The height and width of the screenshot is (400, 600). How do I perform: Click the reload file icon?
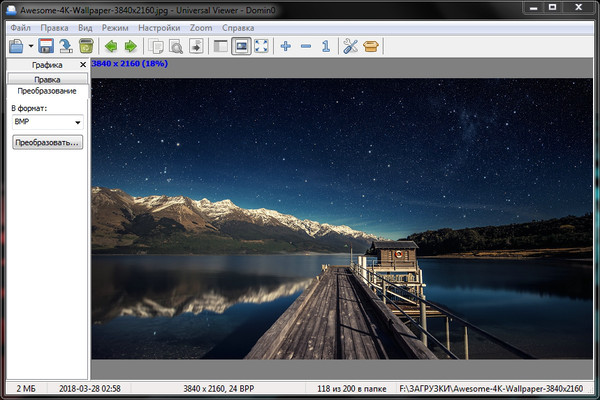(x=65, y=46)
